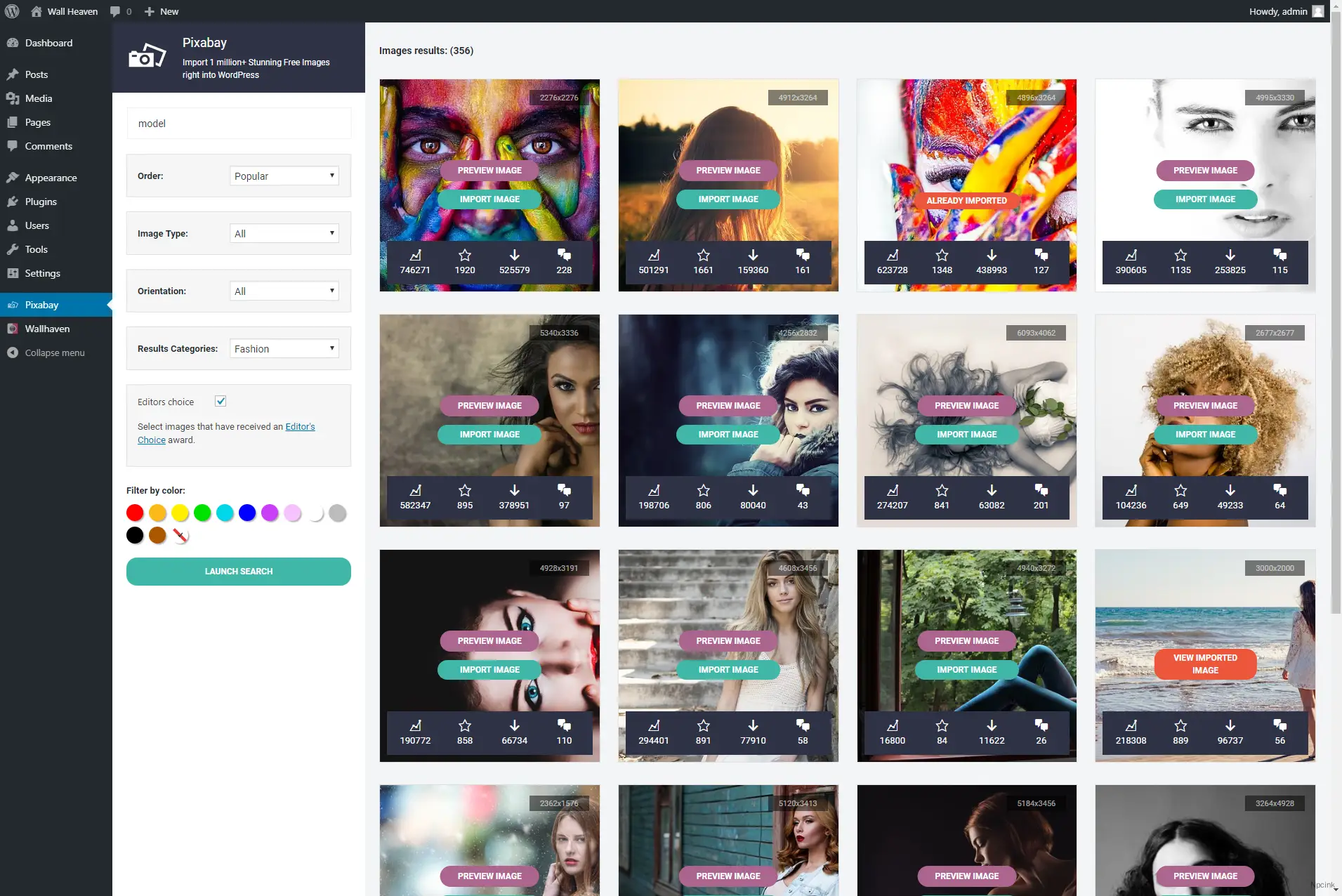Image resolution: width=1342 pixels, height=896 pixels.
Task: Open the Orientation dropdown
Action: point(284,291)
